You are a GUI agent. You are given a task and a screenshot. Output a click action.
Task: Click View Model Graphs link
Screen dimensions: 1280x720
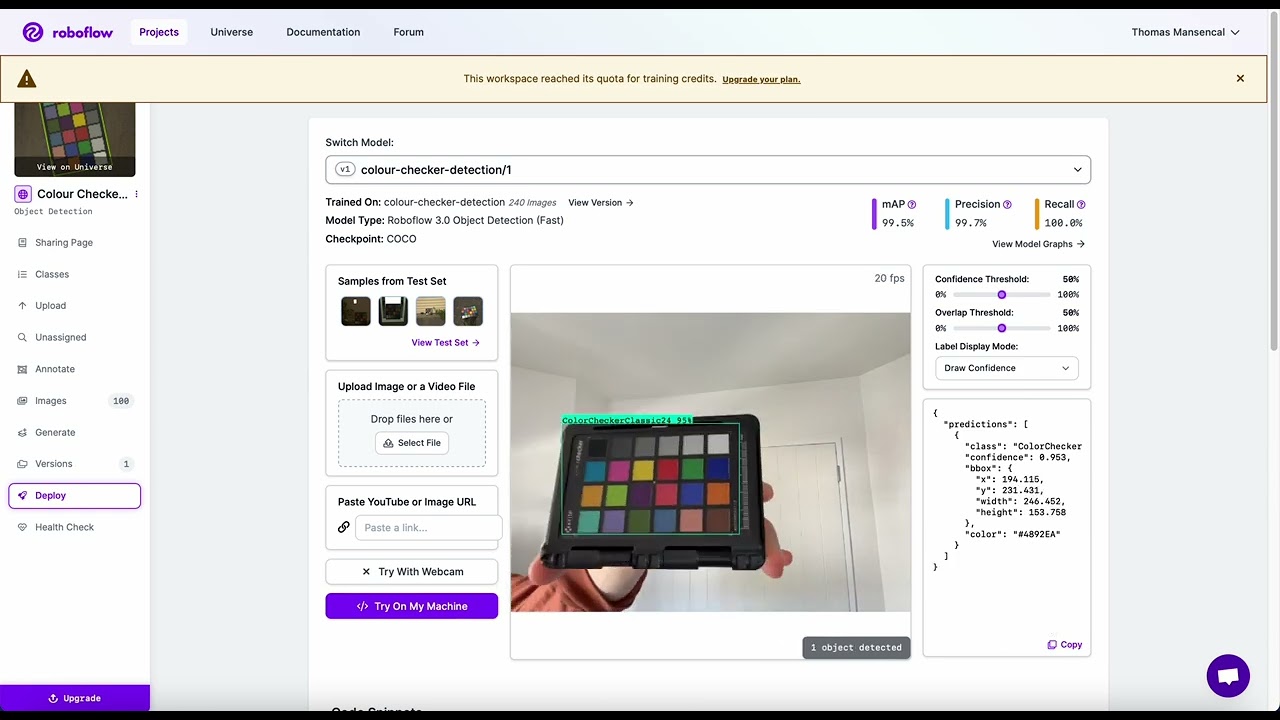pyautogui.click(x=1038, y=244)
